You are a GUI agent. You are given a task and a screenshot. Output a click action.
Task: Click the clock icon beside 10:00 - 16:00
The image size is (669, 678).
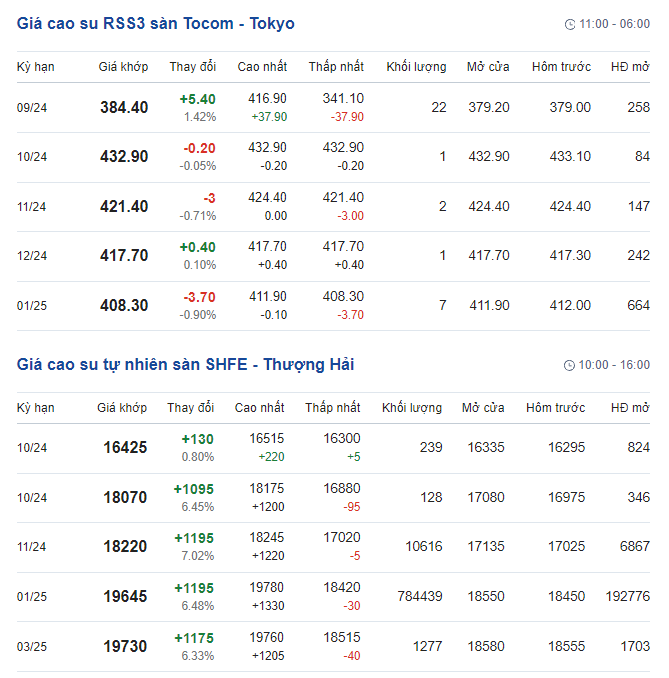click(x=570, y=366)
